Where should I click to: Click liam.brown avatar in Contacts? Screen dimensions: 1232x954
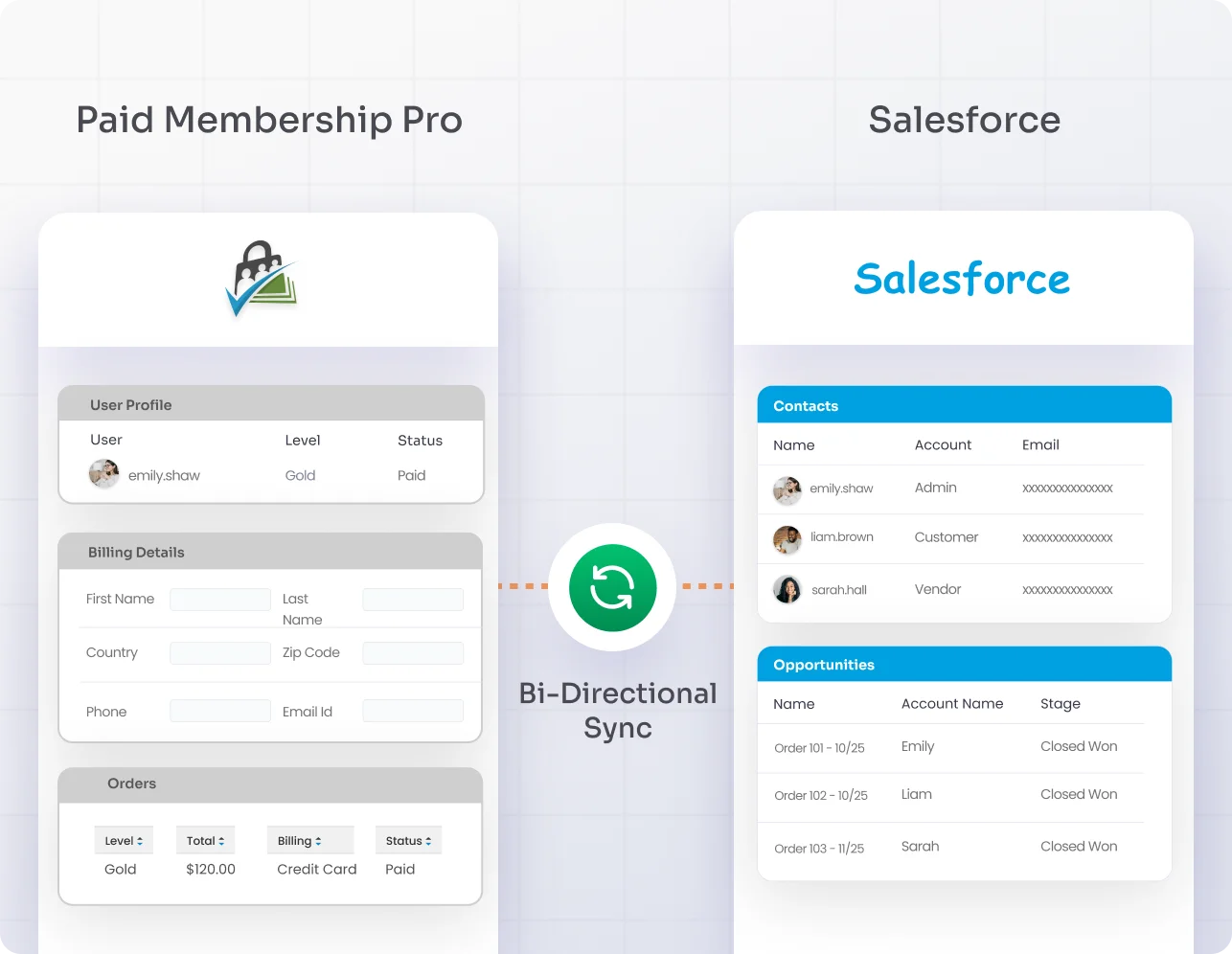tap(787, 539)
